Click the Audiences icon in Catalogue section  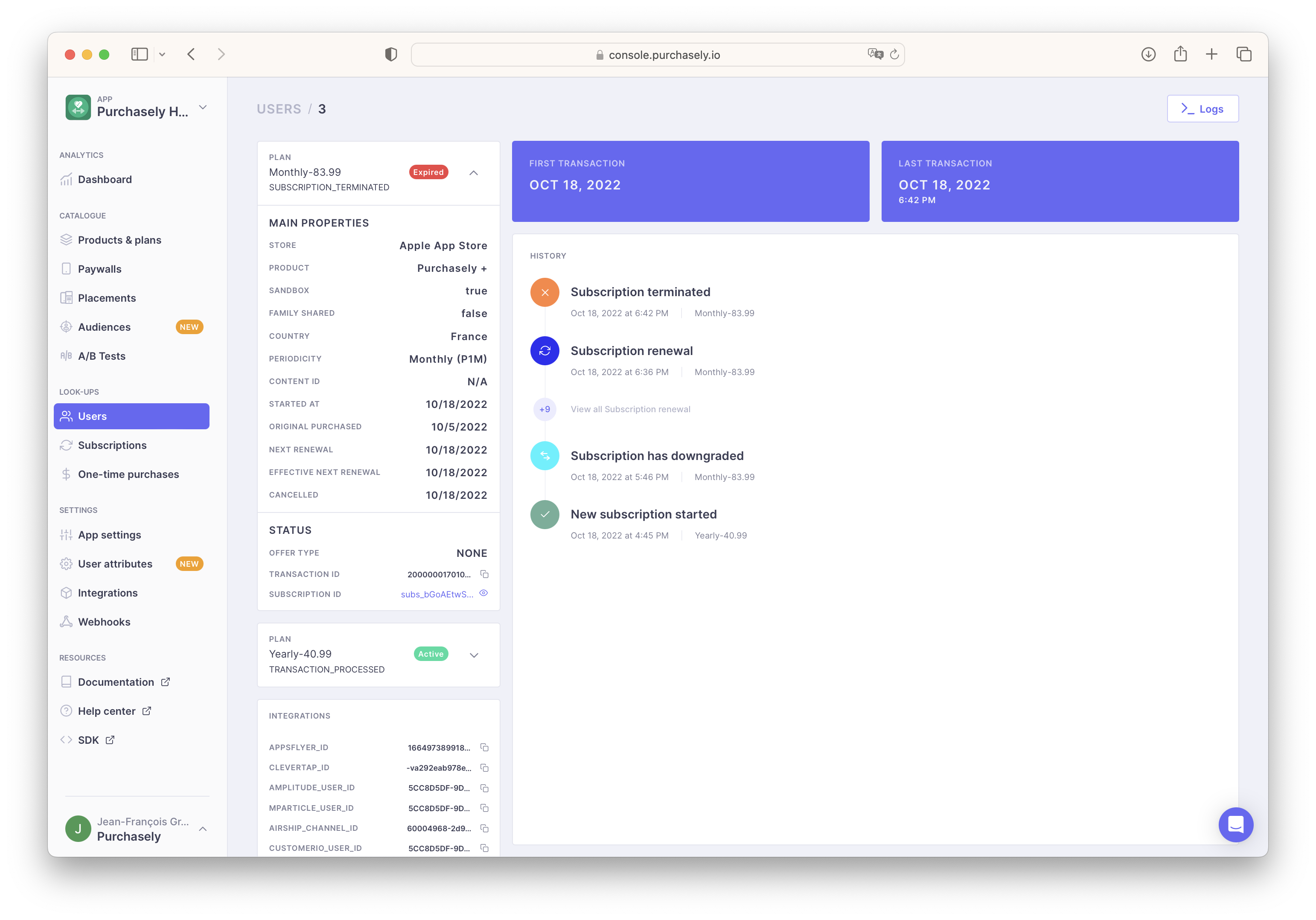pos(67,327)
